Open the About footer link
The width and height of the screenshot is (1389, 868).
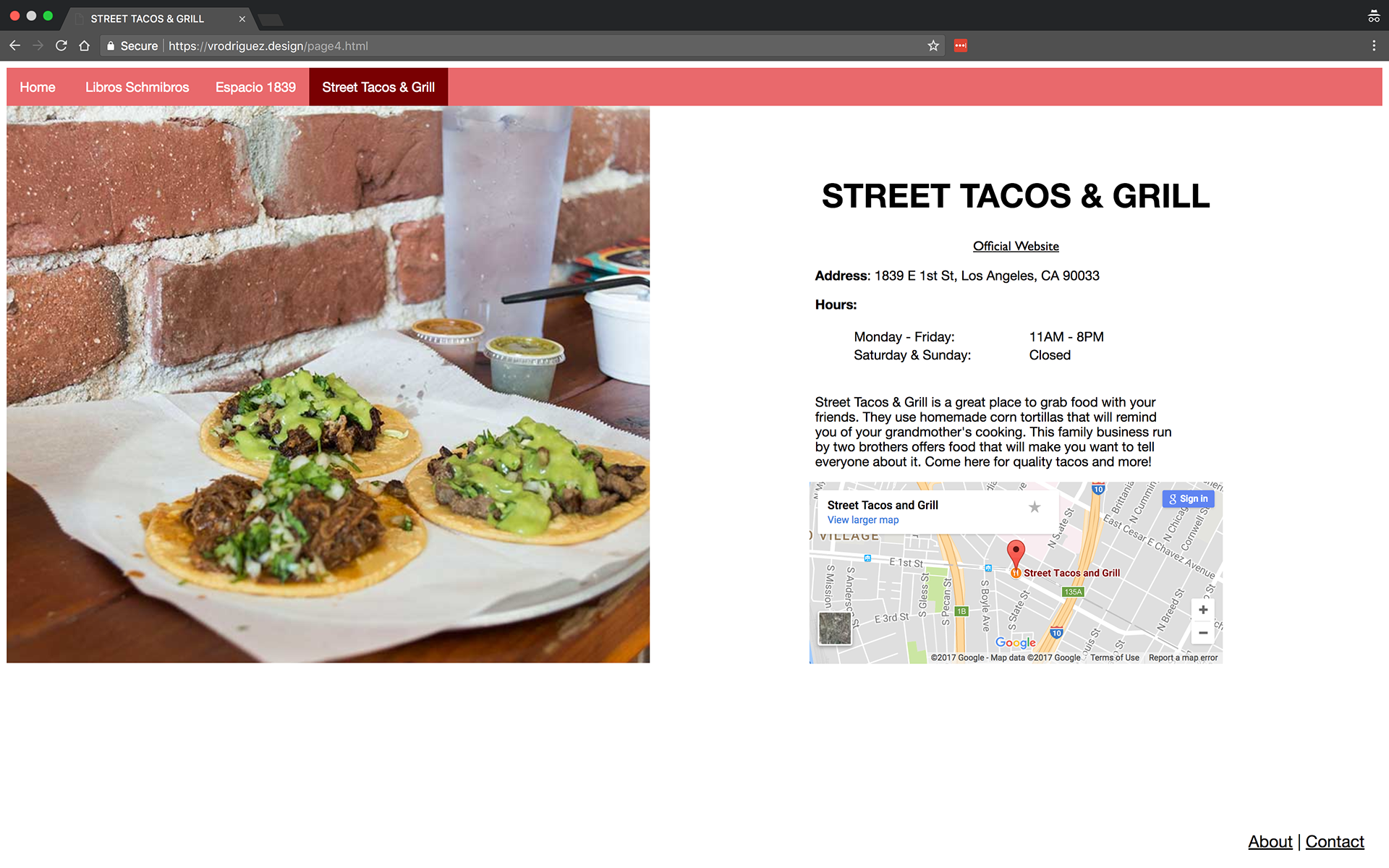1270,841
